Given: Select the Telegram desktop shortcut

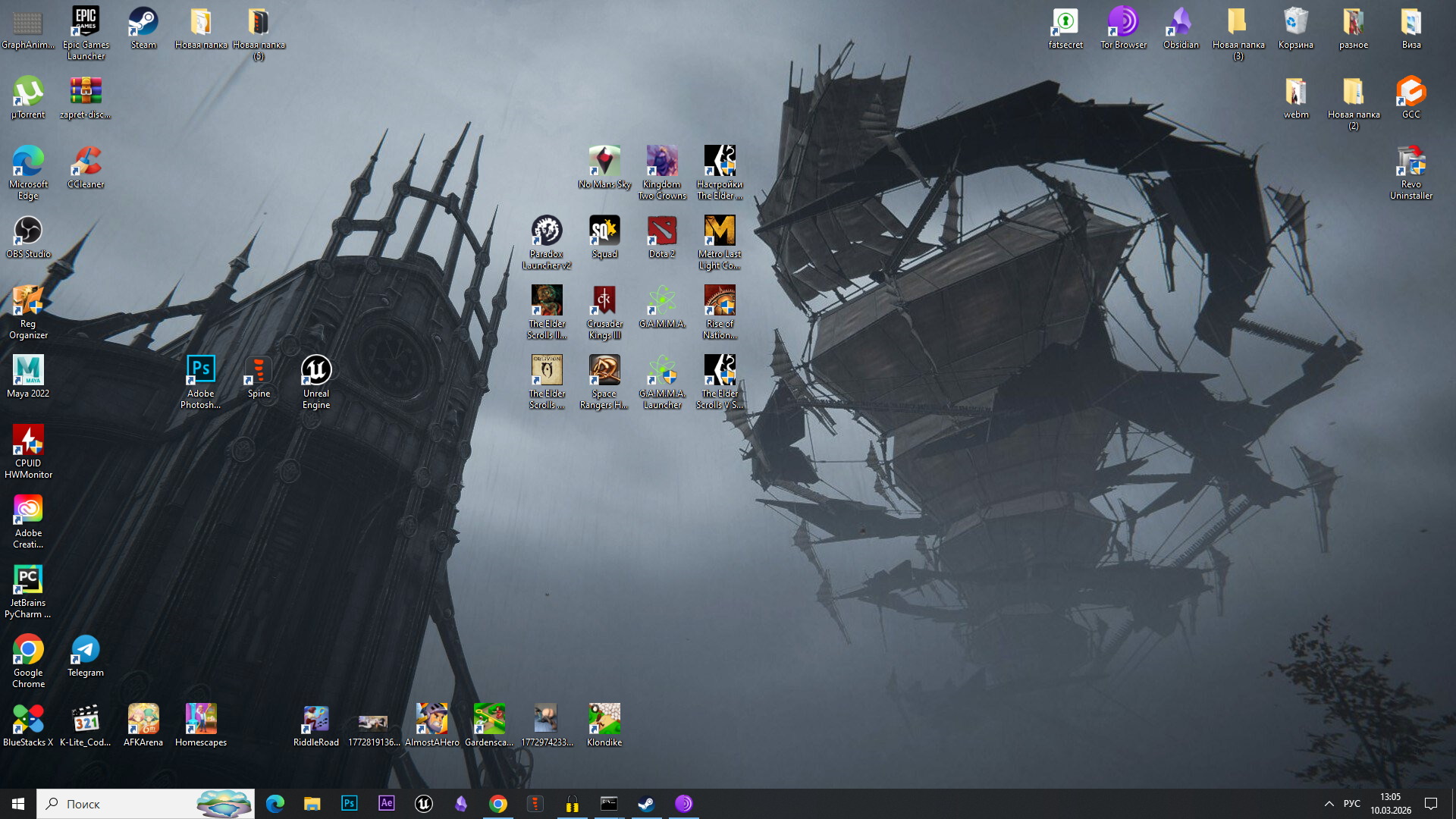Looking at the screenshot, I should 86,651.
